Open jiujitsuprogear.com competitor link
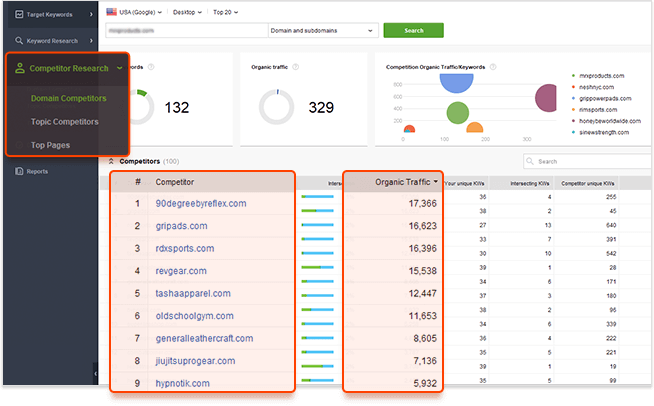This screenshot has width=654, height=406. tap(195, 361)
